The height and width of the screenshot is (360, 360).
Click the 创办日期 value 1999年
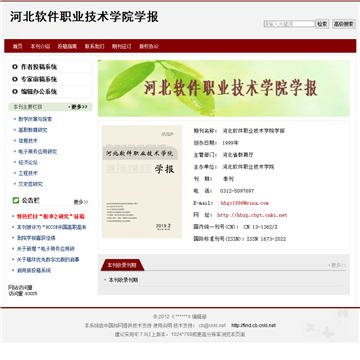(231, 143)
